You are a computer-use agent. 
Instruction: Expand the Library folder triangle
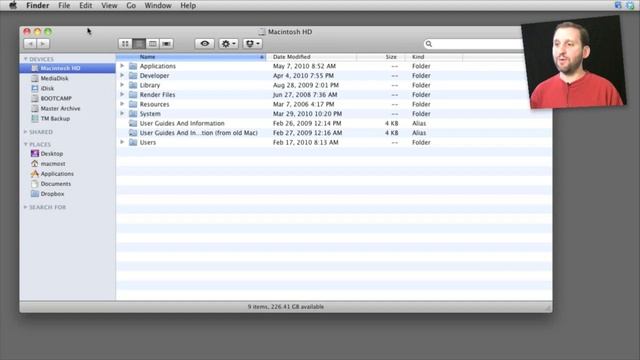pyautogui.click(x=122, y=85)
